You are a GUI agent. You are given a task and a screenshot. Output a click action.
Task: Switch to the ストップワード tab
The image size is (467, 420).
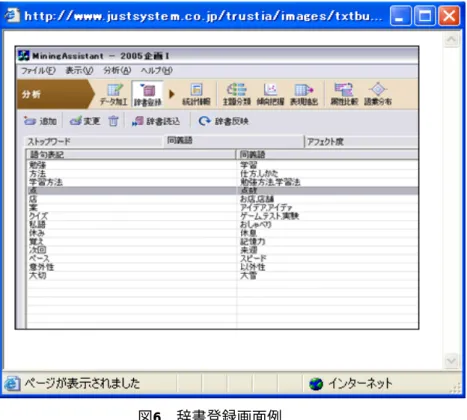point(94,142)
